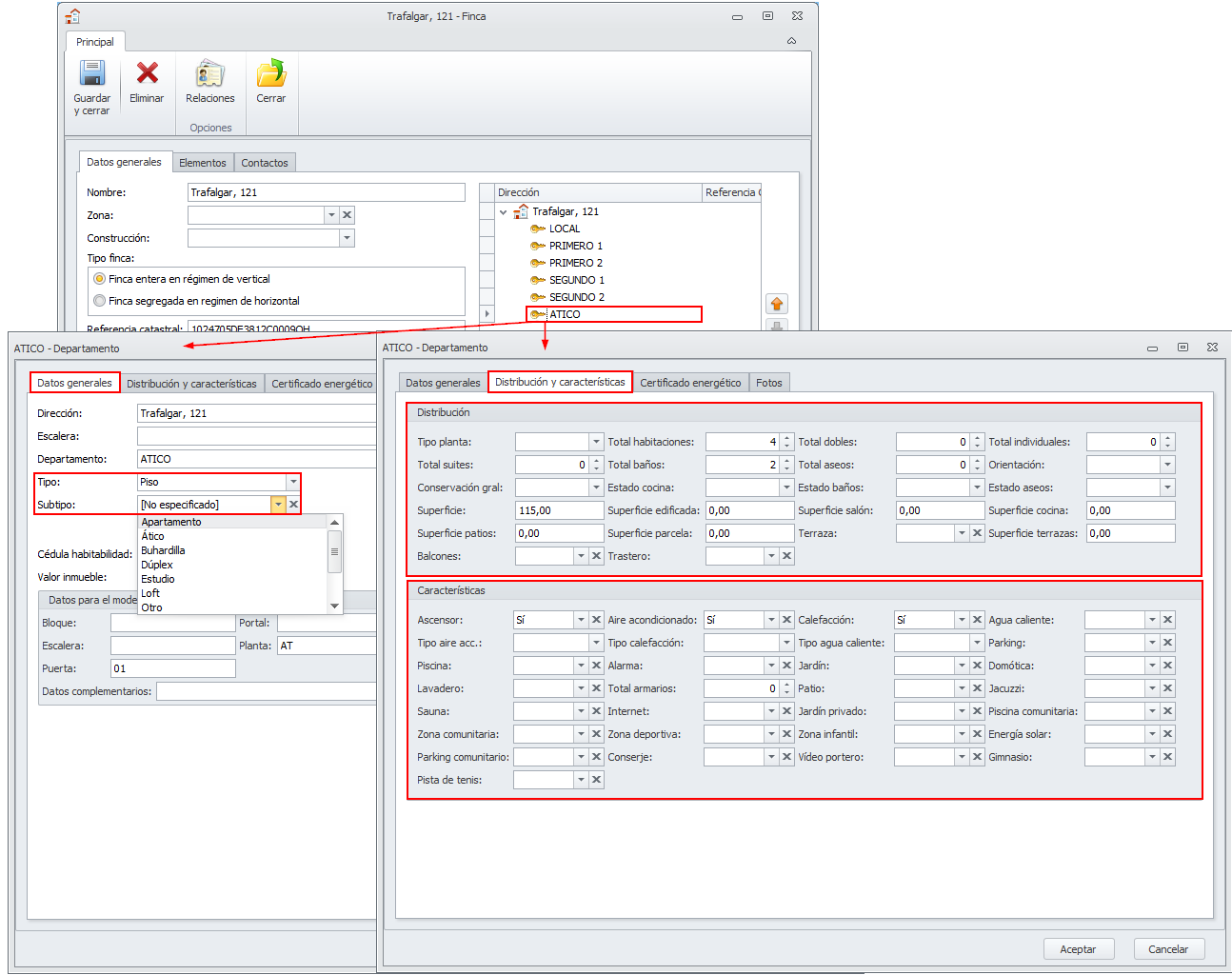Click the Guardar y cerrar save icon
Viewport: 1232px width, 975px height.
click(x=91, y=74)
